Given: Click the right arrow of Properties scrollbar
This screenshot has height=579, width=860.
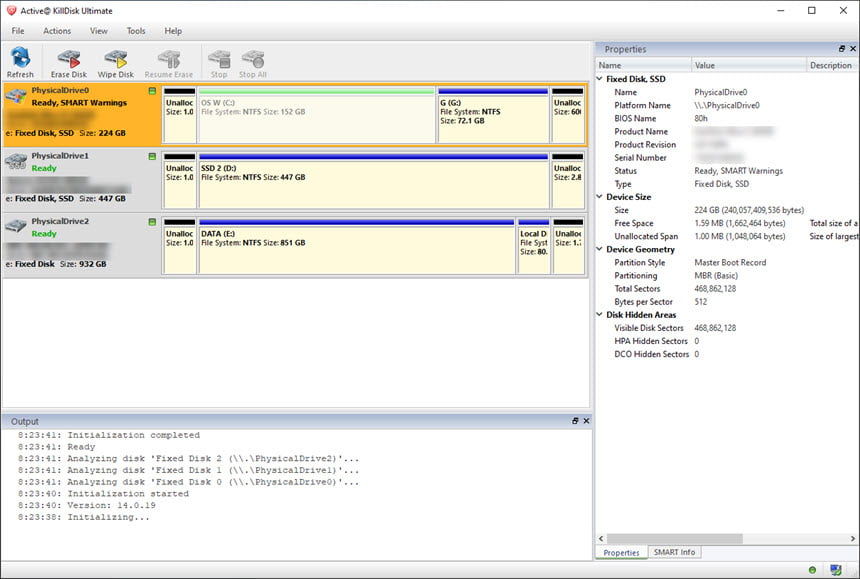Looking at the screenshot, I should click(x=853, y=538).
